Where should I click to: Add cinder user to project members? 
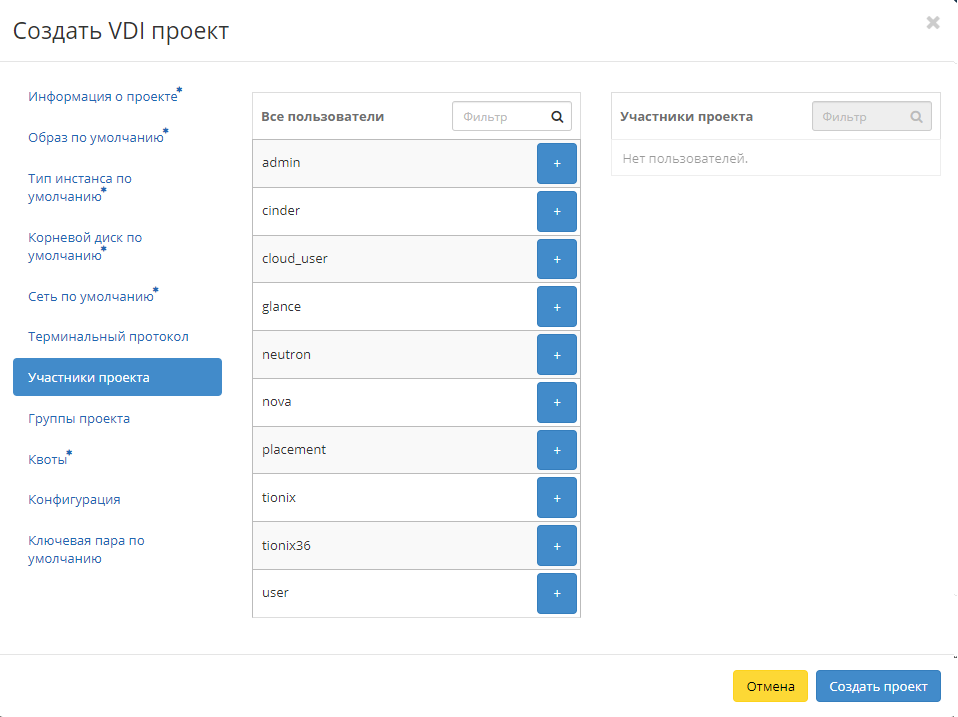coord(556,211)
